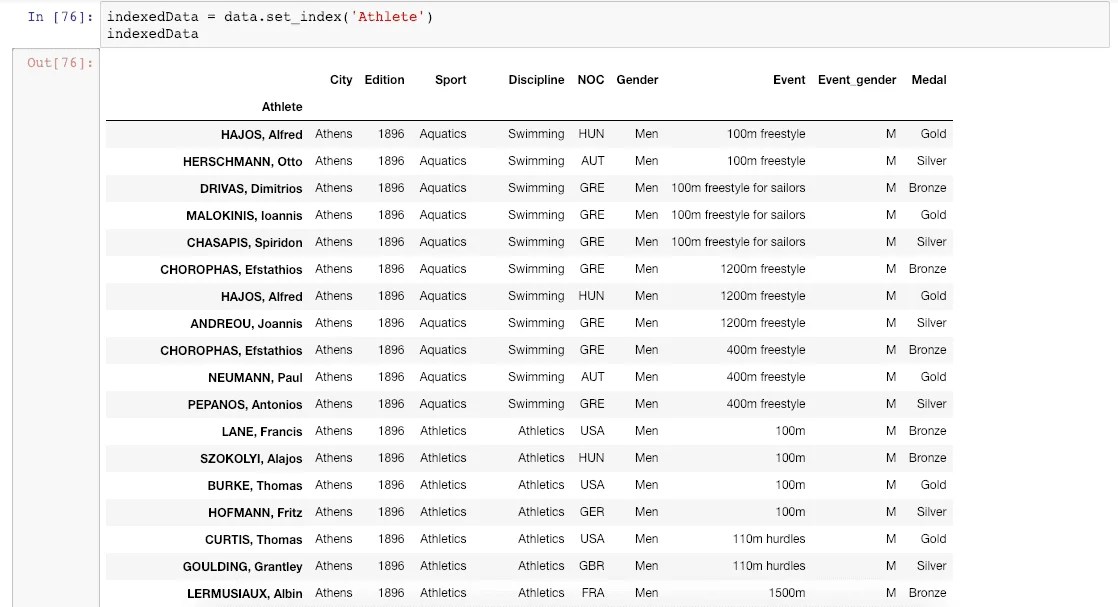
Task: Select index cell LERMUSIAUX, Albin
Action: [245, 593]
